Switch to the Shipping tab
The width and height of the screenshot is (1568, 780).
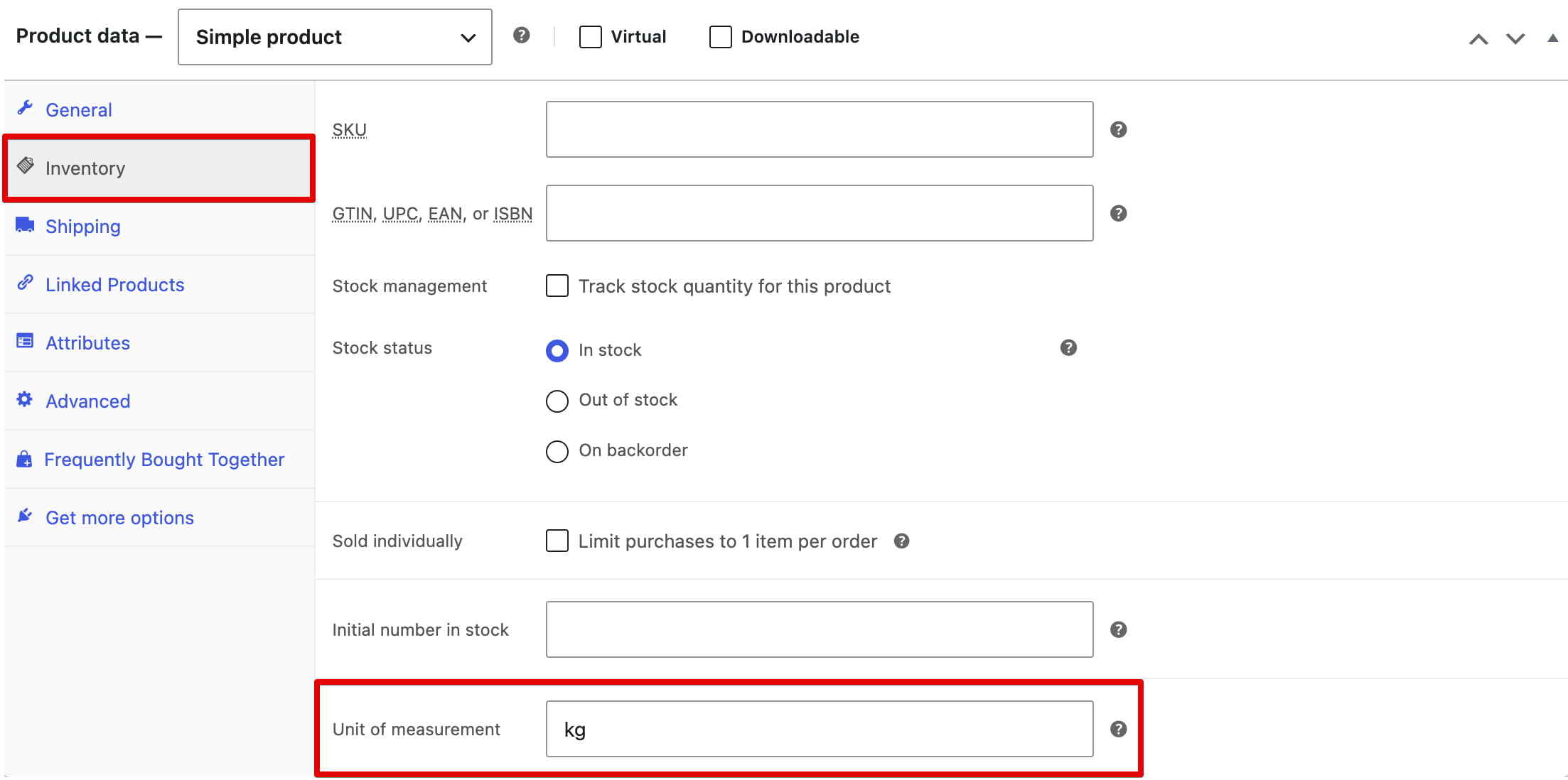tap(160, 227)
